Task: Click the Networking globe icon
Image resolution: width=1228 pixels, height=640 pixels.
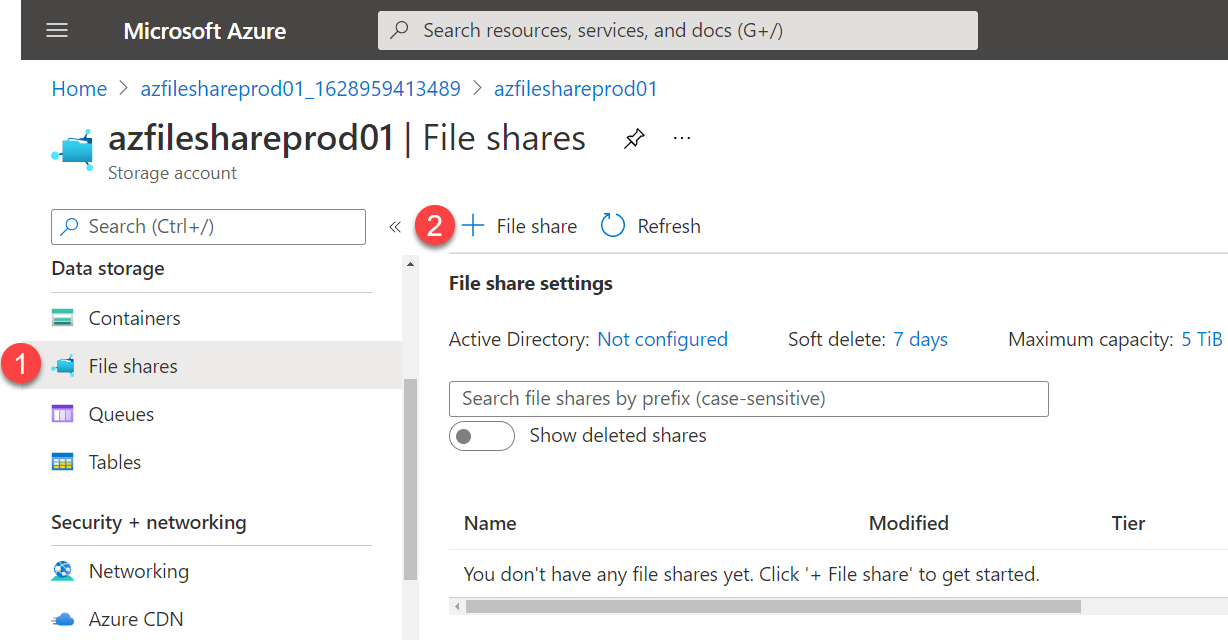Action: point(63,571)
